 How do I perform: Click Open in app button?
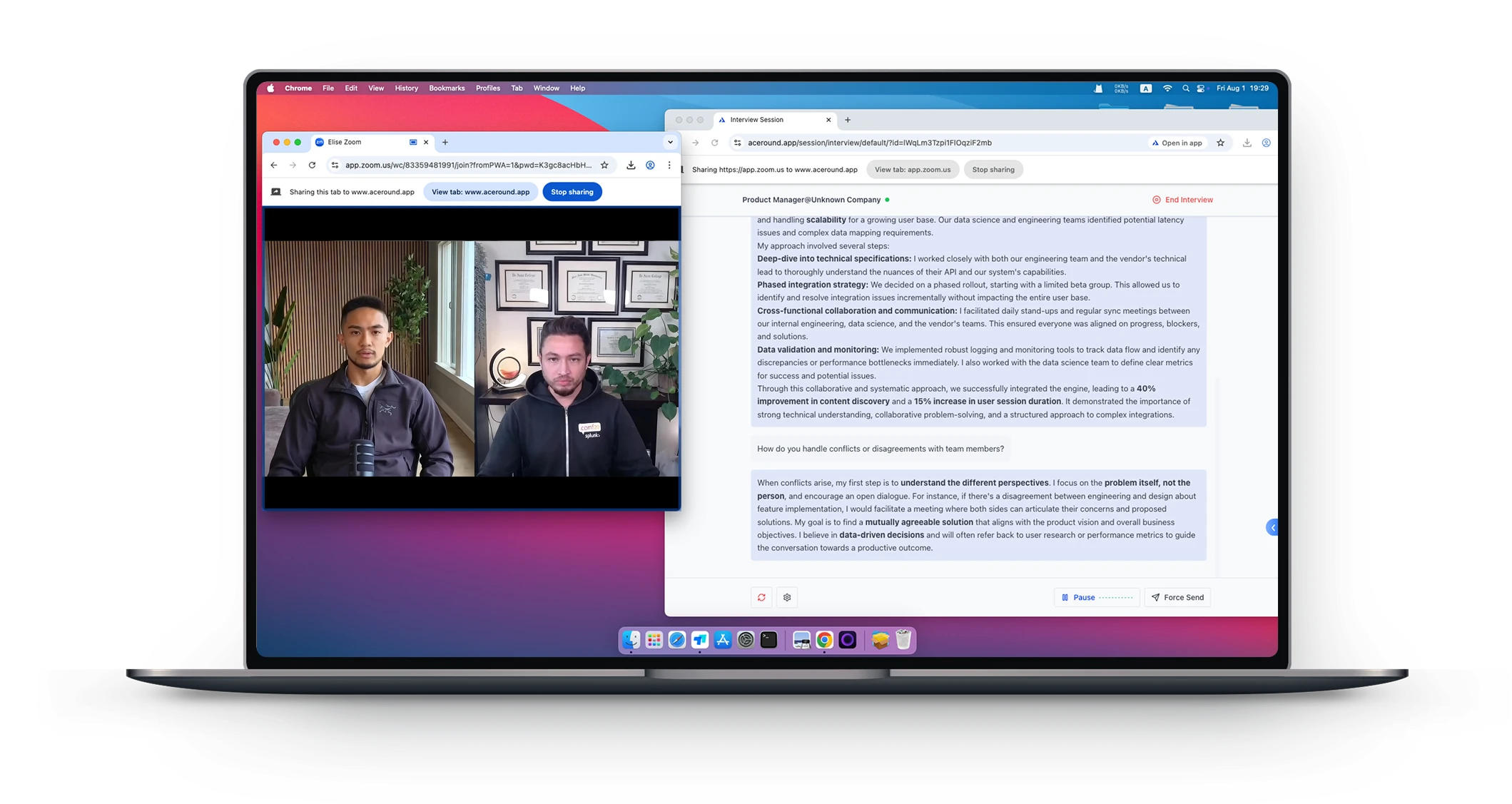point(1177,143)
